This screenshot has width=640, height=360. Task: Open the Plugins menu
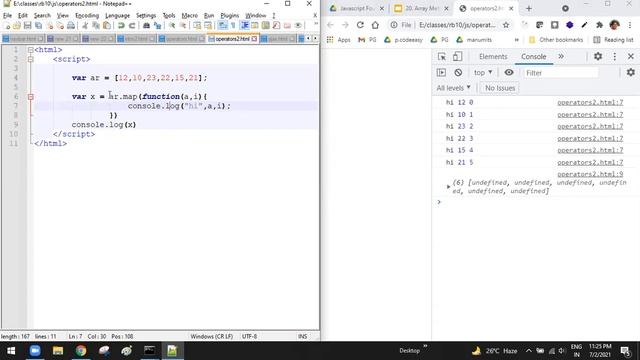point(229,16)
